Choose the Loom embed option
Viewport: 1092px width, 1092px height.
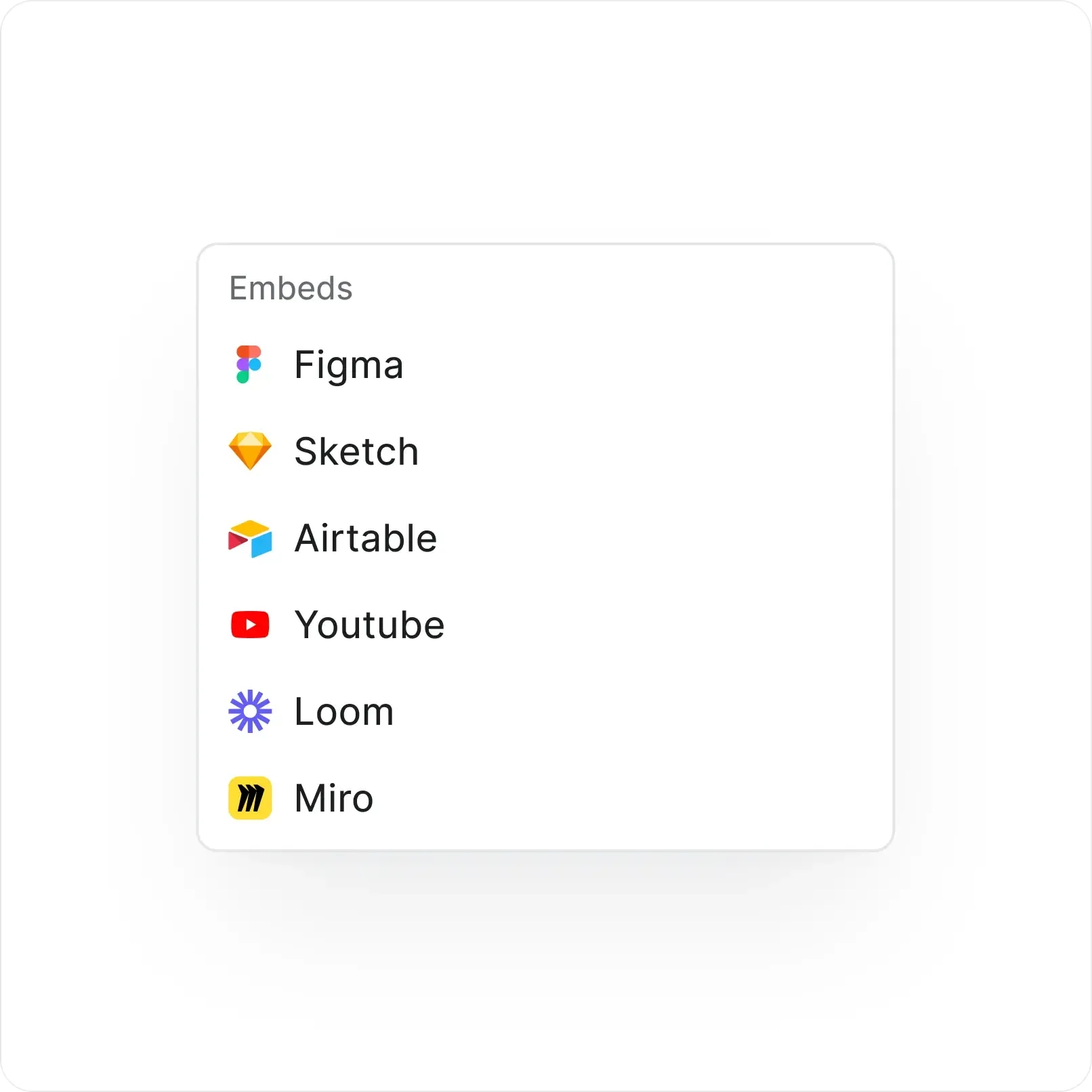click(x=343, y=711)
